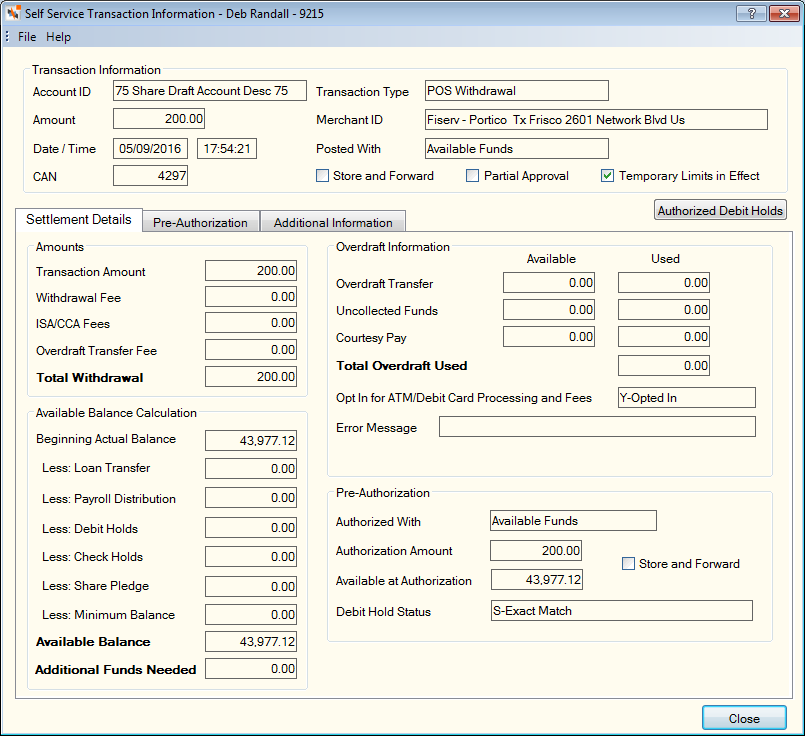
Task: Click the application icon in the title bar
Action: pyautogui.click(x=13, y=13)
